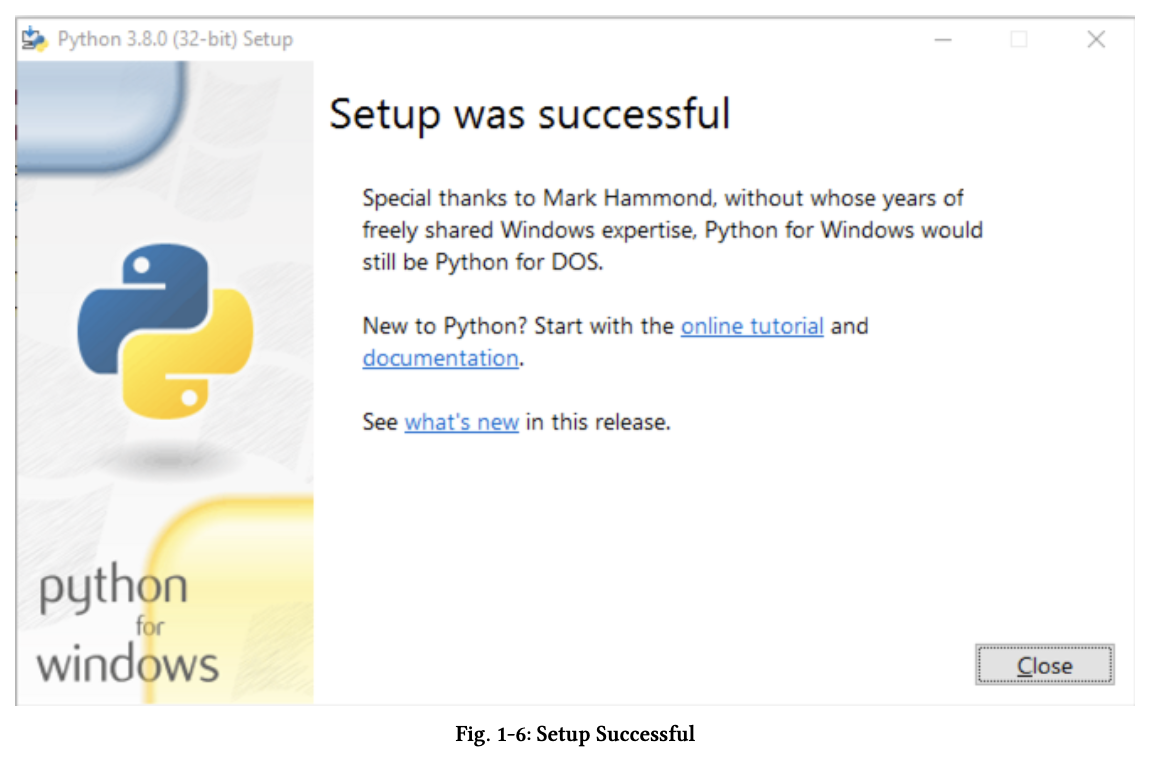Click the Mark Hammond thanks paragraph

click(670, 230)
